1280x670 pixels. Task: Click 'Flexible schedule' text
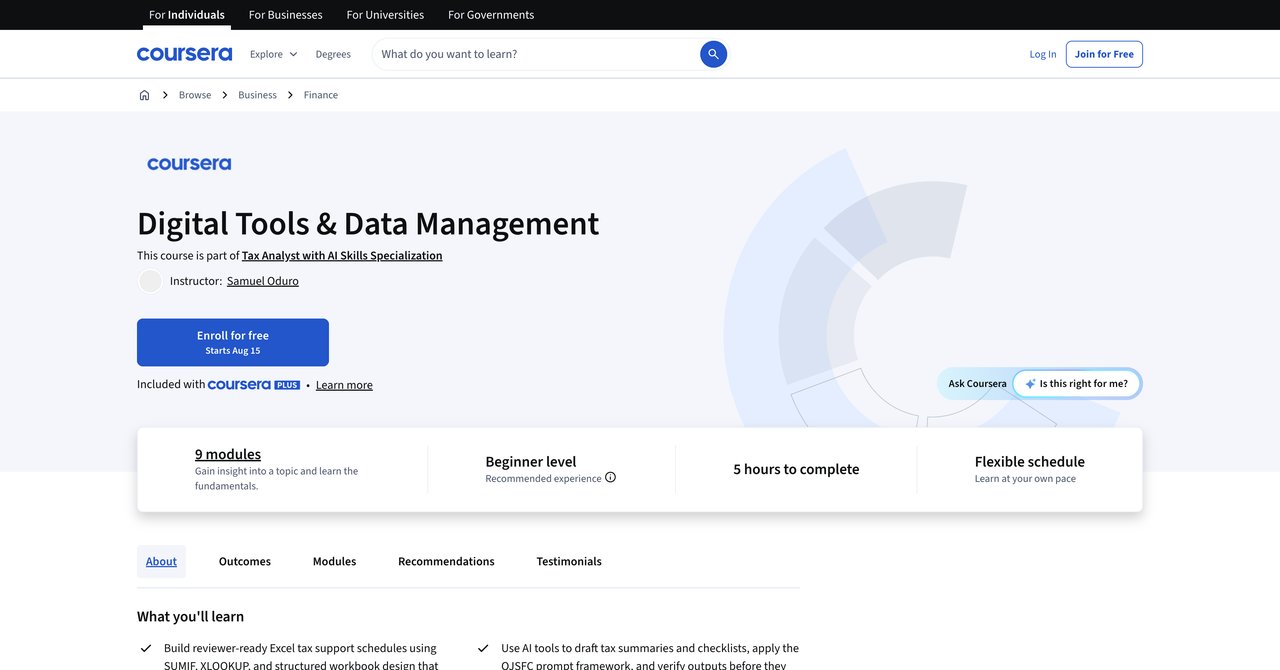point(1030,462)
